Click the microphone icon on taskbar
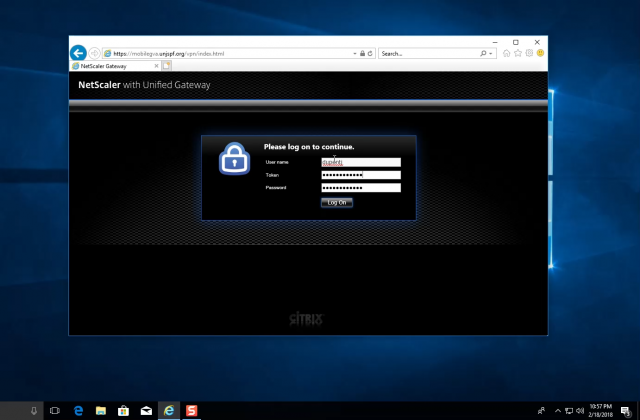640x420 pixels. (x=34, y=411)
